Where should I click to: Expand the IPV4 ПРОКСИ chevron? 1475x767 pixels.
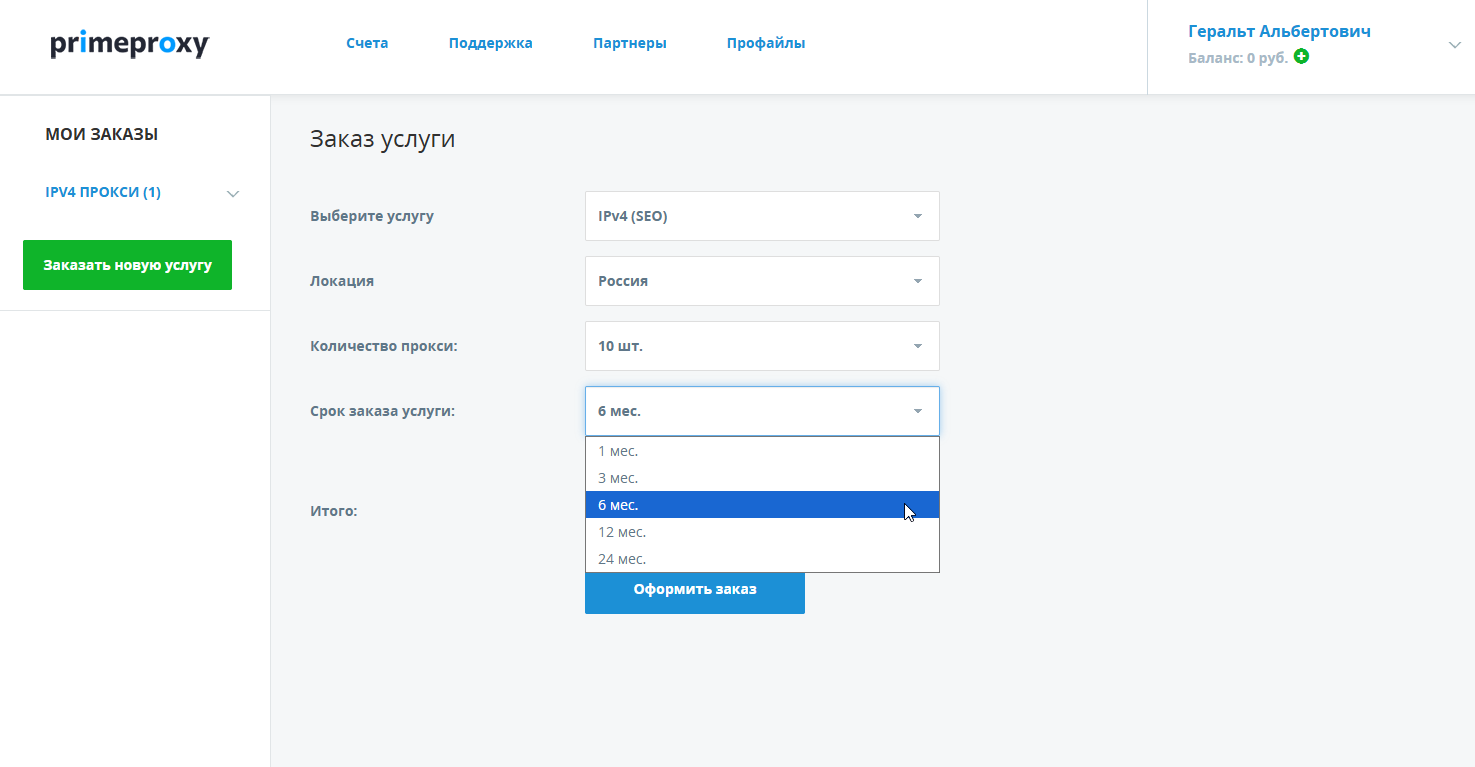pos(233,194)
